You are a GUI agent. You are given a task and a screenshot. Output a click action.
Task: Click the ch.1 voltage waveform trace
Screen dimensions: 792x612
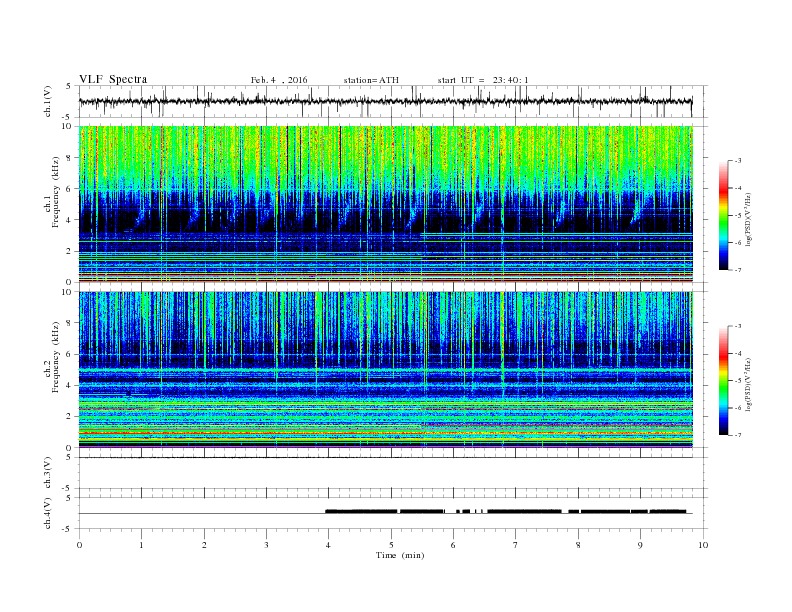(385, 101)
